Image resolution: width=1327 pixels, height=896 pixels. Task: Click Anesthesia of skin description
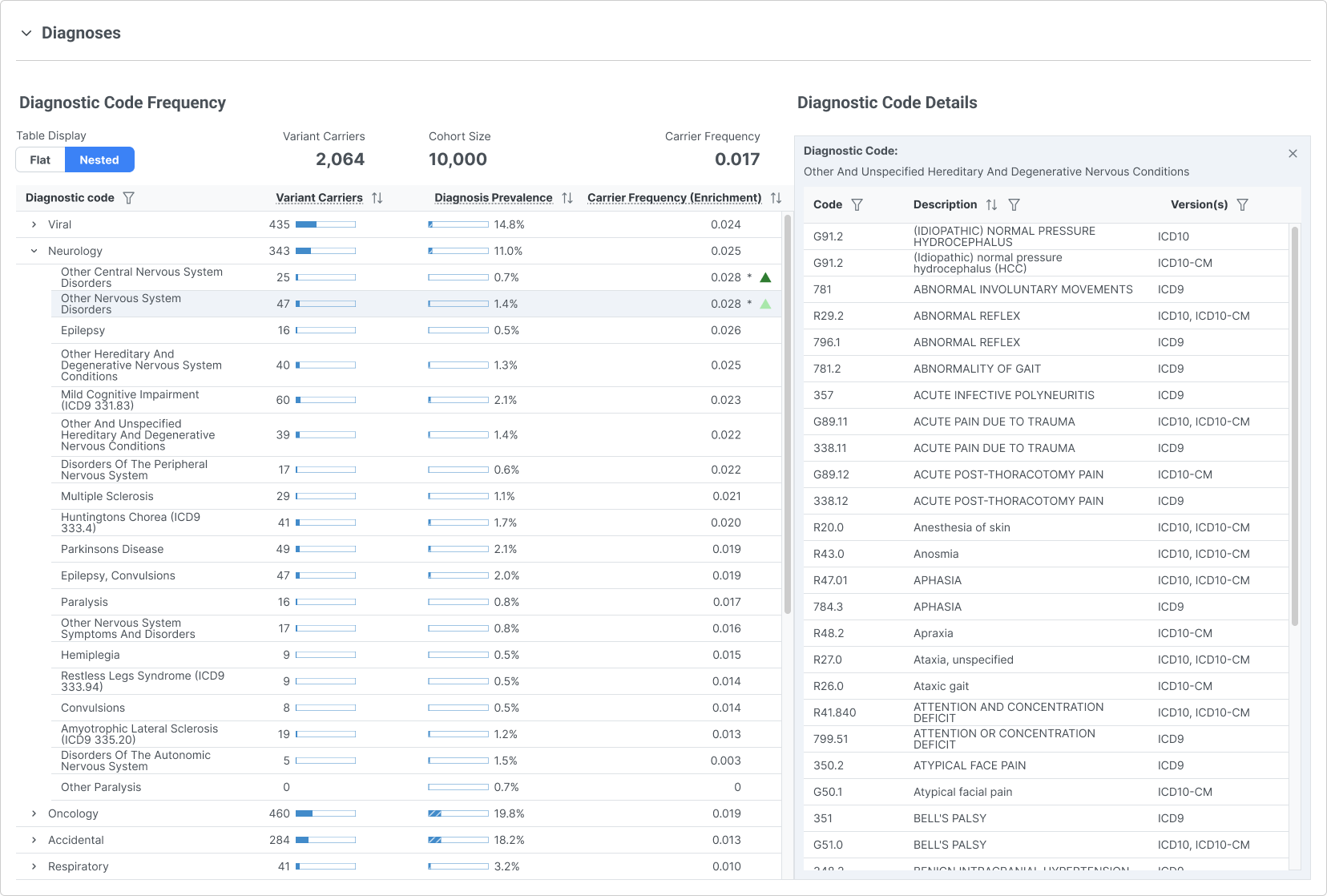pyautogui.click(x=962, y=527)
